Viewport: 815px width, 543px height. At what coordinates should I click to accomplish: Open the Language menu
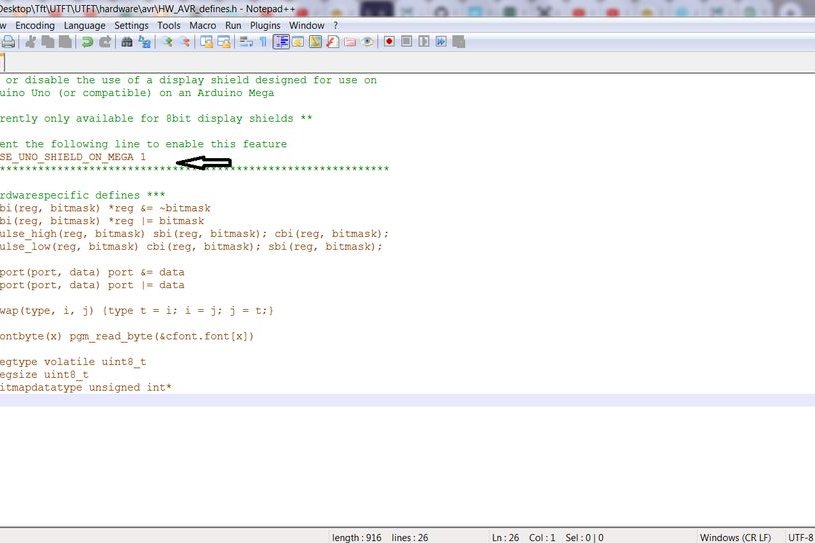(x=84, y=25)
